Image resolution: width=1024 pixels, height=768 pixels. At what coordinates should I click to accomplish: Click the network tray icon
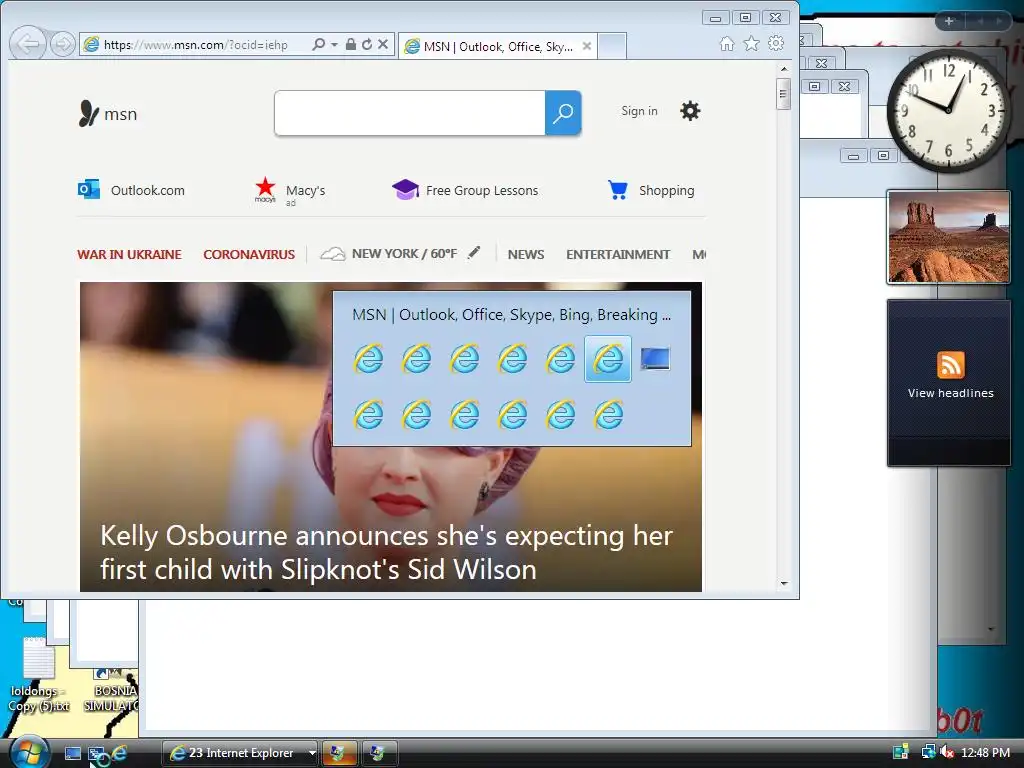(927, 752)
